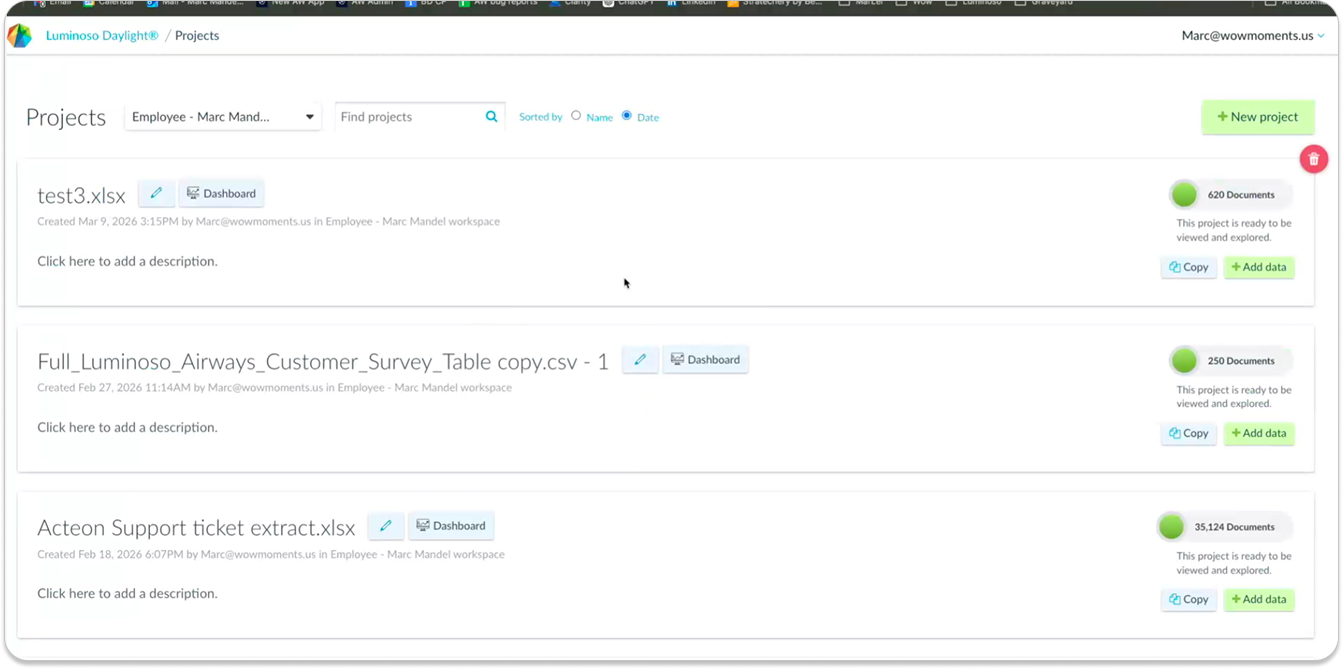Select the Date sort option
The width and height of the screenshot is (1343, 669).
(627, 116)
